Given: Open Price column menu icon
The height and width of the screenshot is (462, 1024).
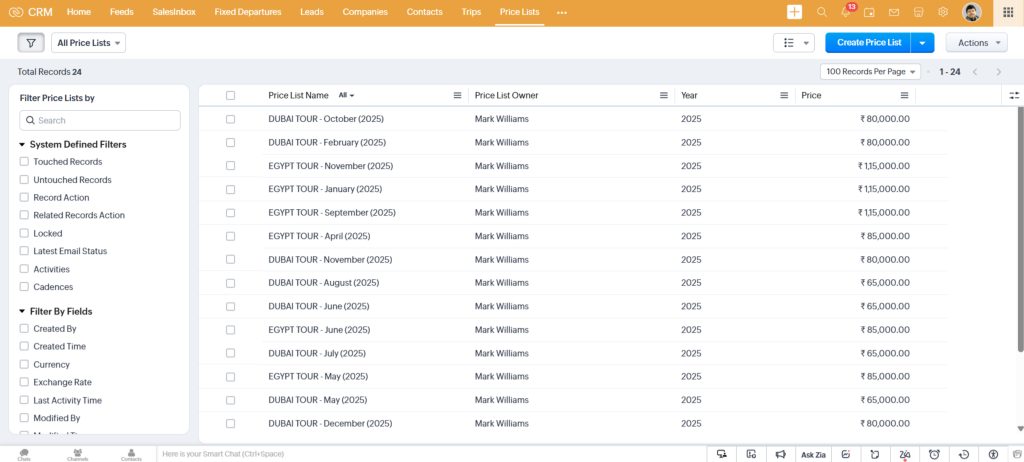Looking at the screenshot, I should coord(904,95).
